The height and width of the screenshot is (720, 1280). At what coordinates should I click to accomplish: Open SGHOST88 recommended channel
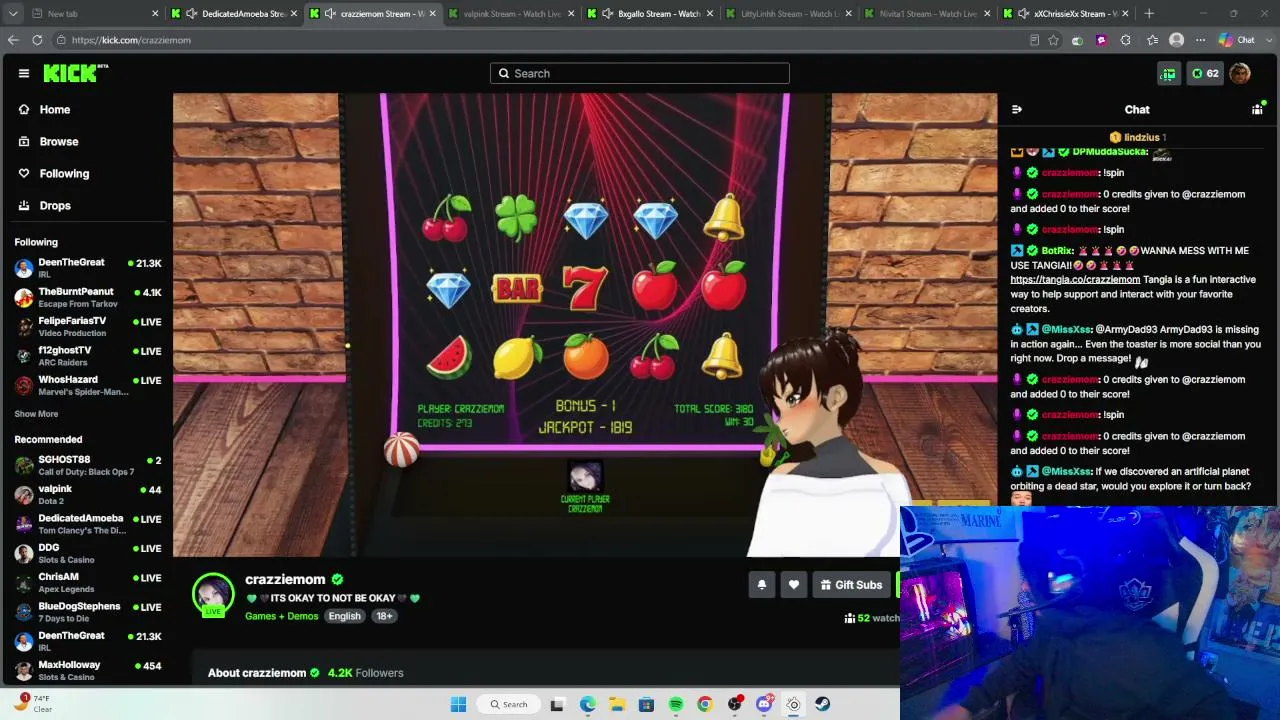click(x=88, y=466)
